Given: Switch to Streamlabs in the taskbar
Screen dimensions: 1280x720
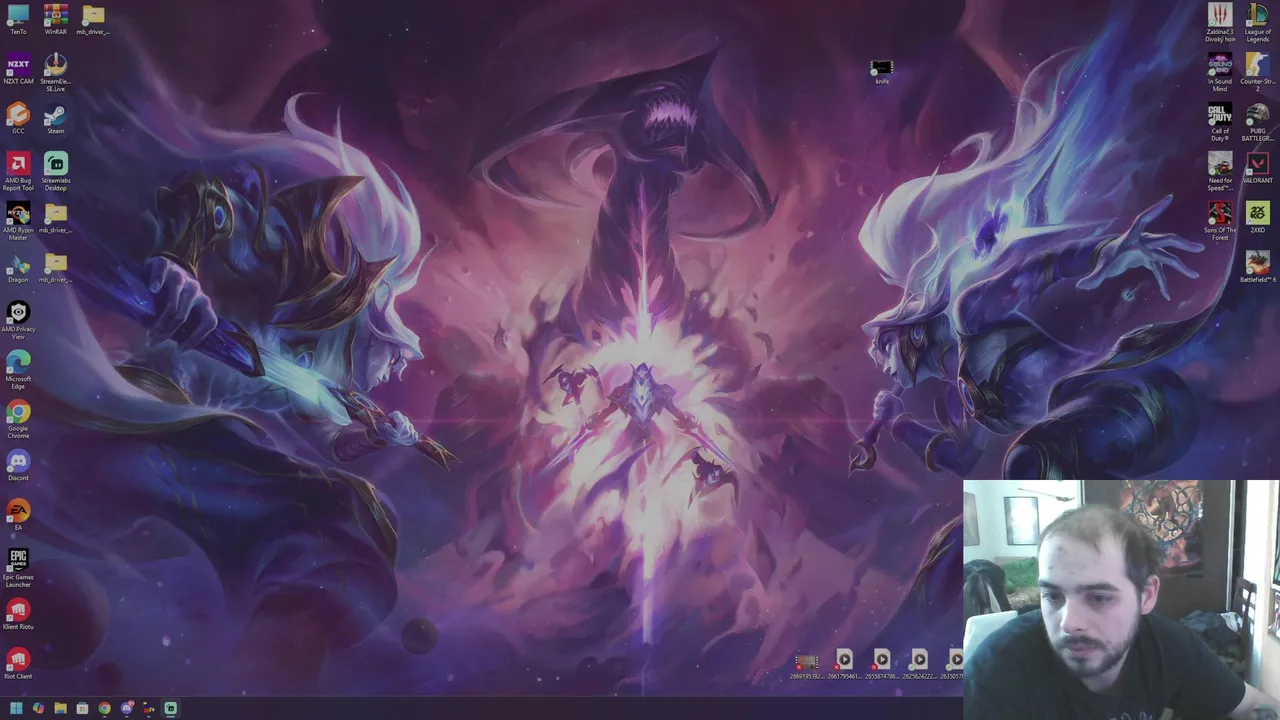Looking at the screenshot, I should click(170, 709).
